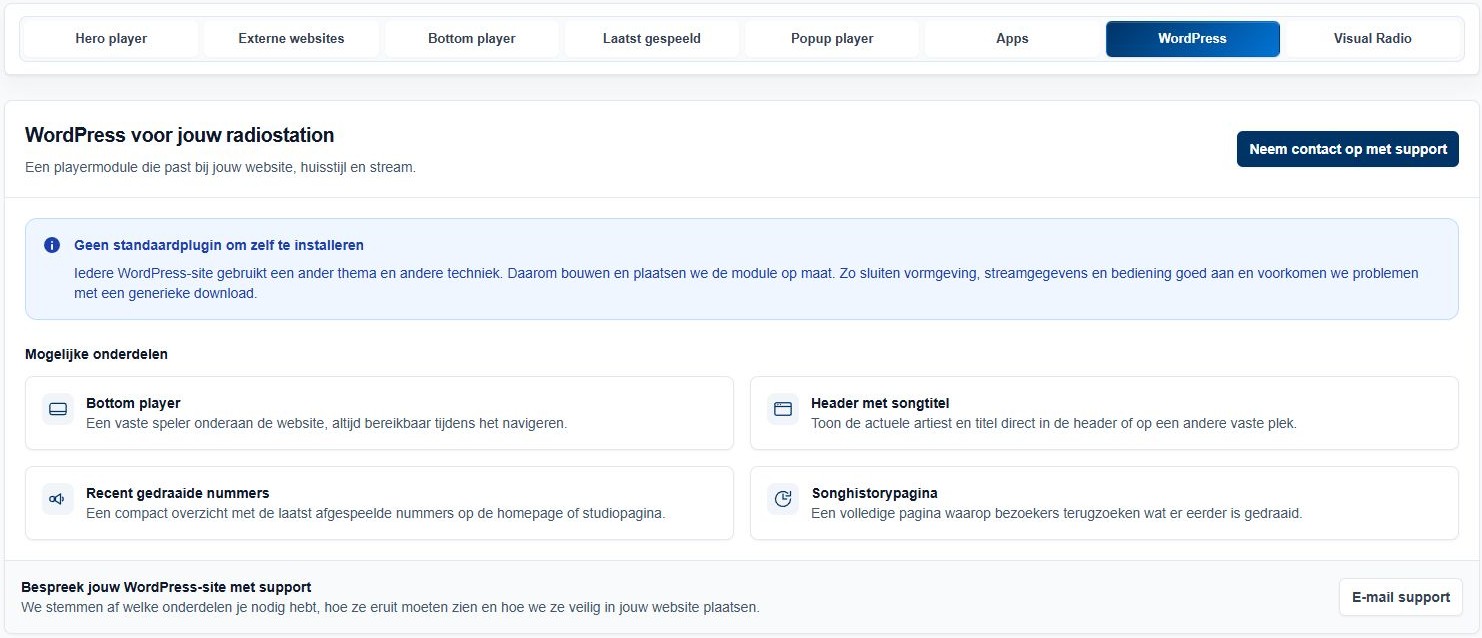This screenshot has width=1482, height=638.
Task: Click description 'Een vaste speler onderaan de website'
Action: pyautogui.click(x=326, y=423)
